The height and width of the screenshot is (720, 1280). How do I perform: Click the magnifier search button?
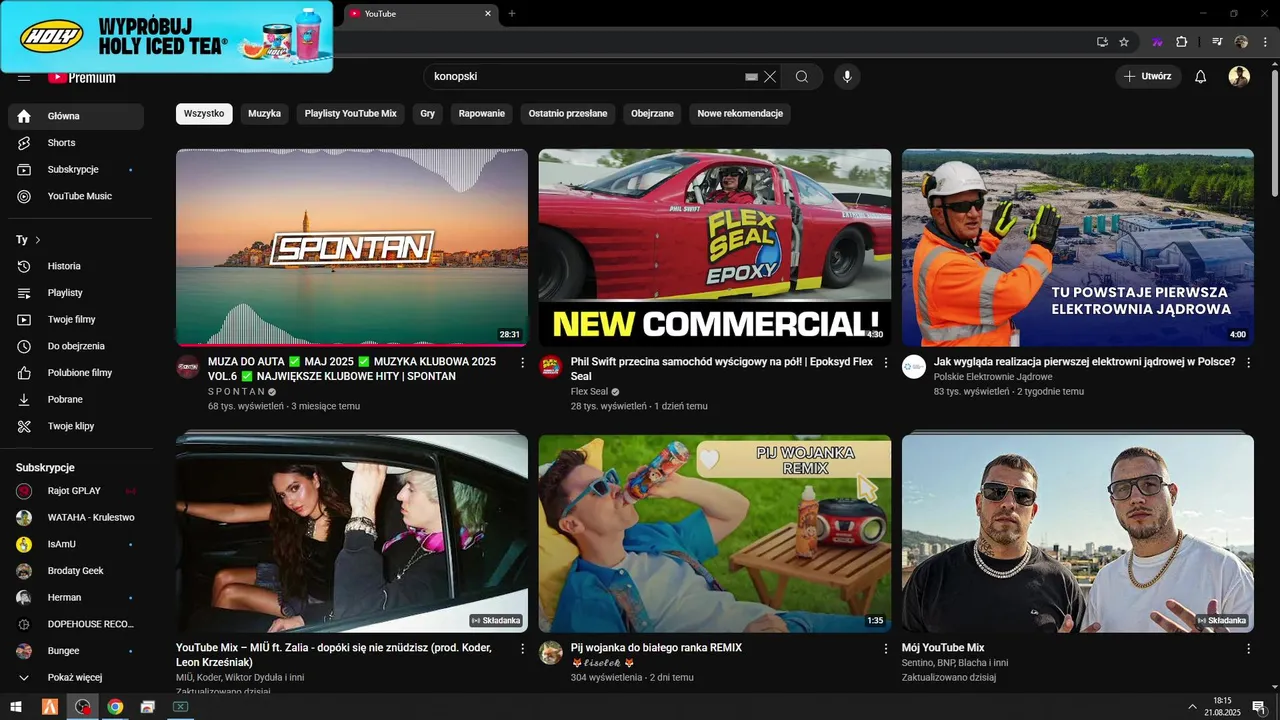802,77
